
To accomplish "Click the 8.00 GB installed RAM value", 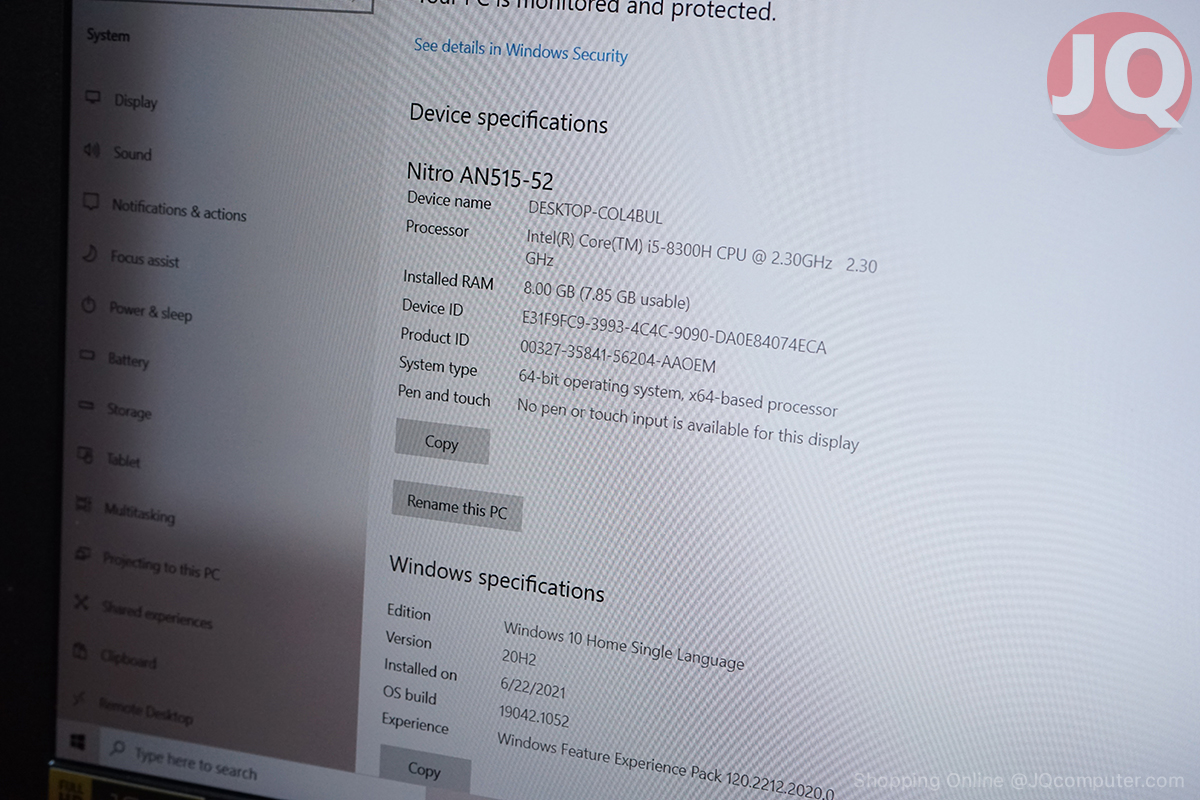I will point(606,293).
